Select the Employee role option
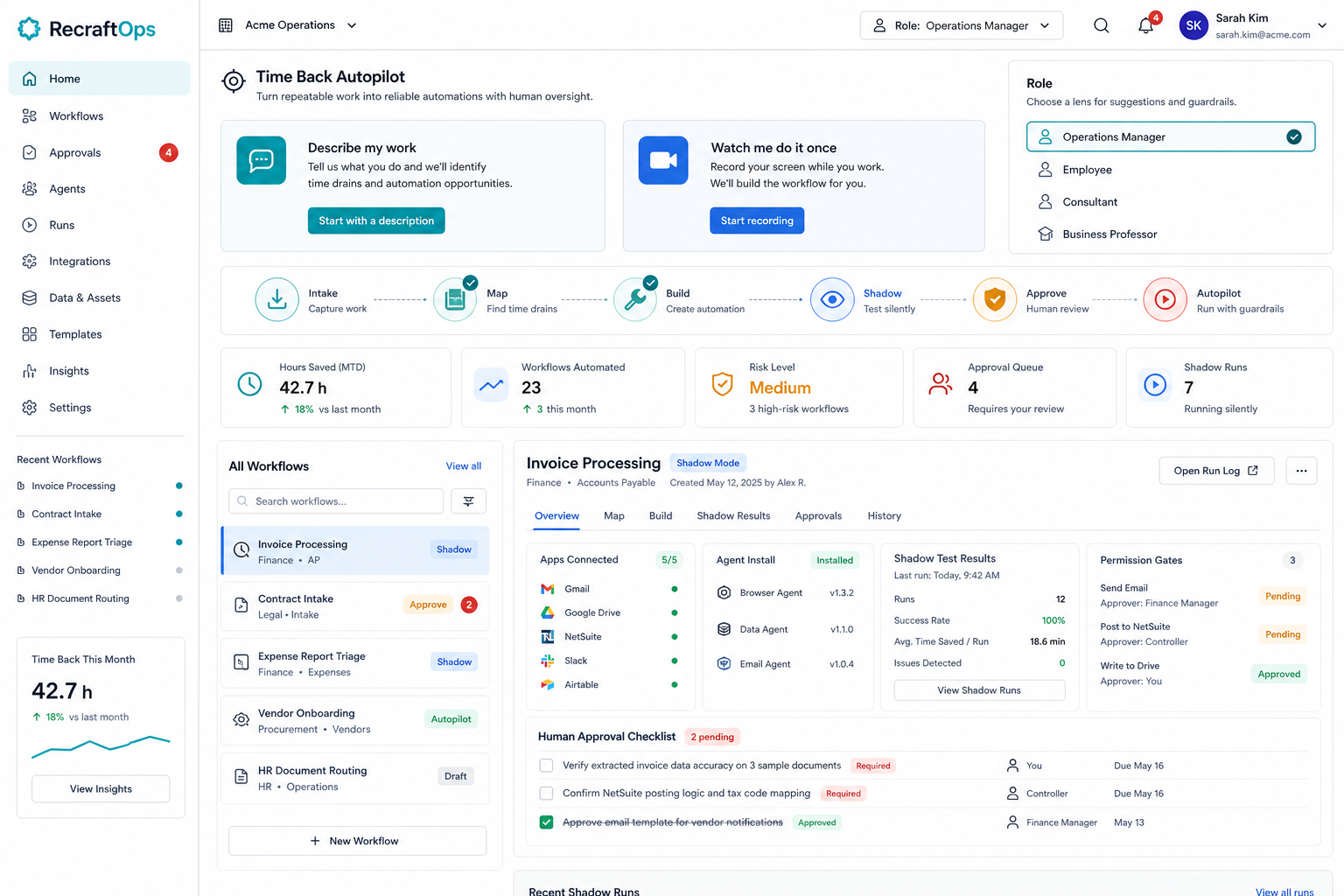 [x=1171, y=170]
